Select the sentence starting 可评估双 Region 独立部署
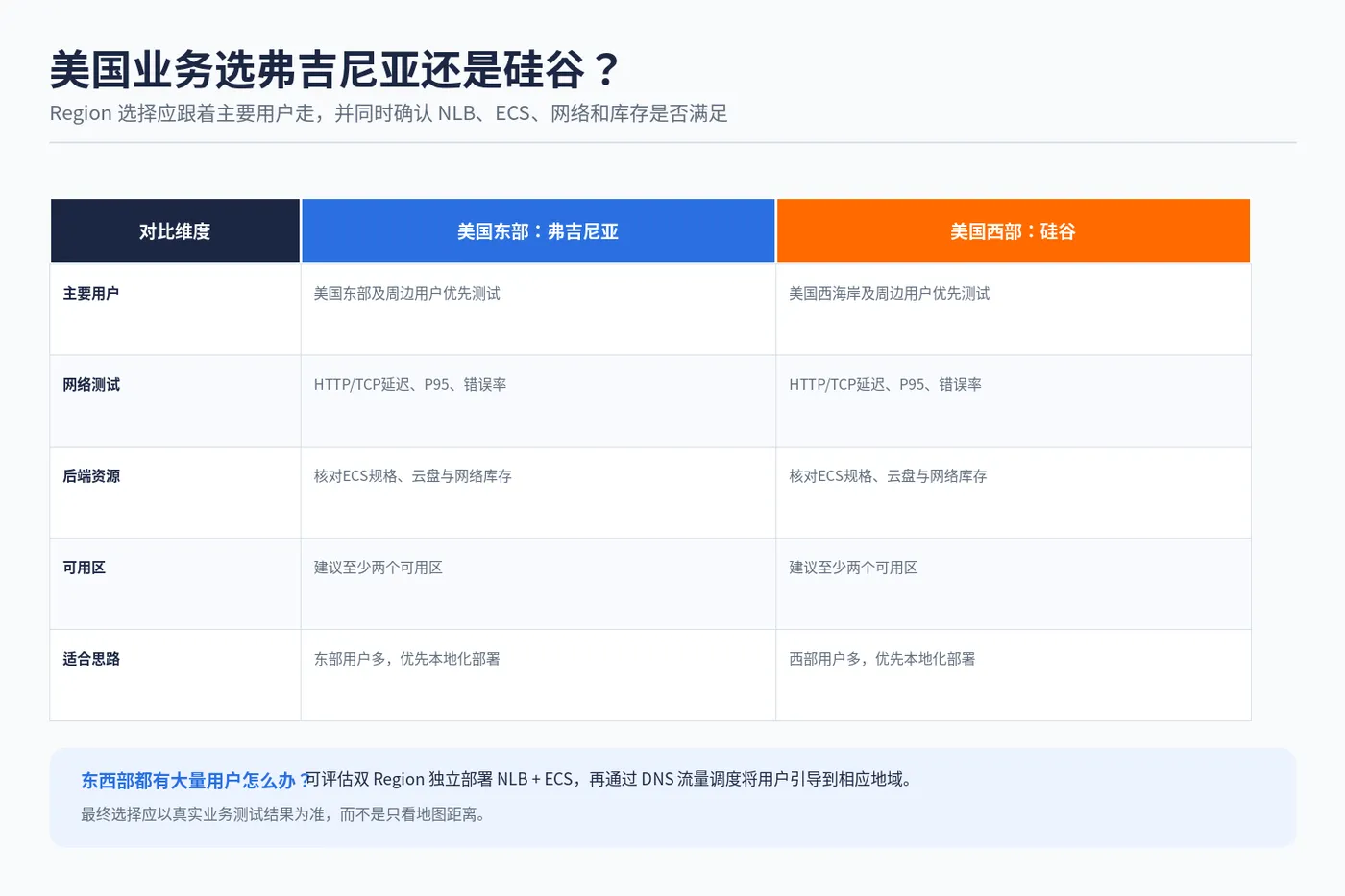 (608, 779)
